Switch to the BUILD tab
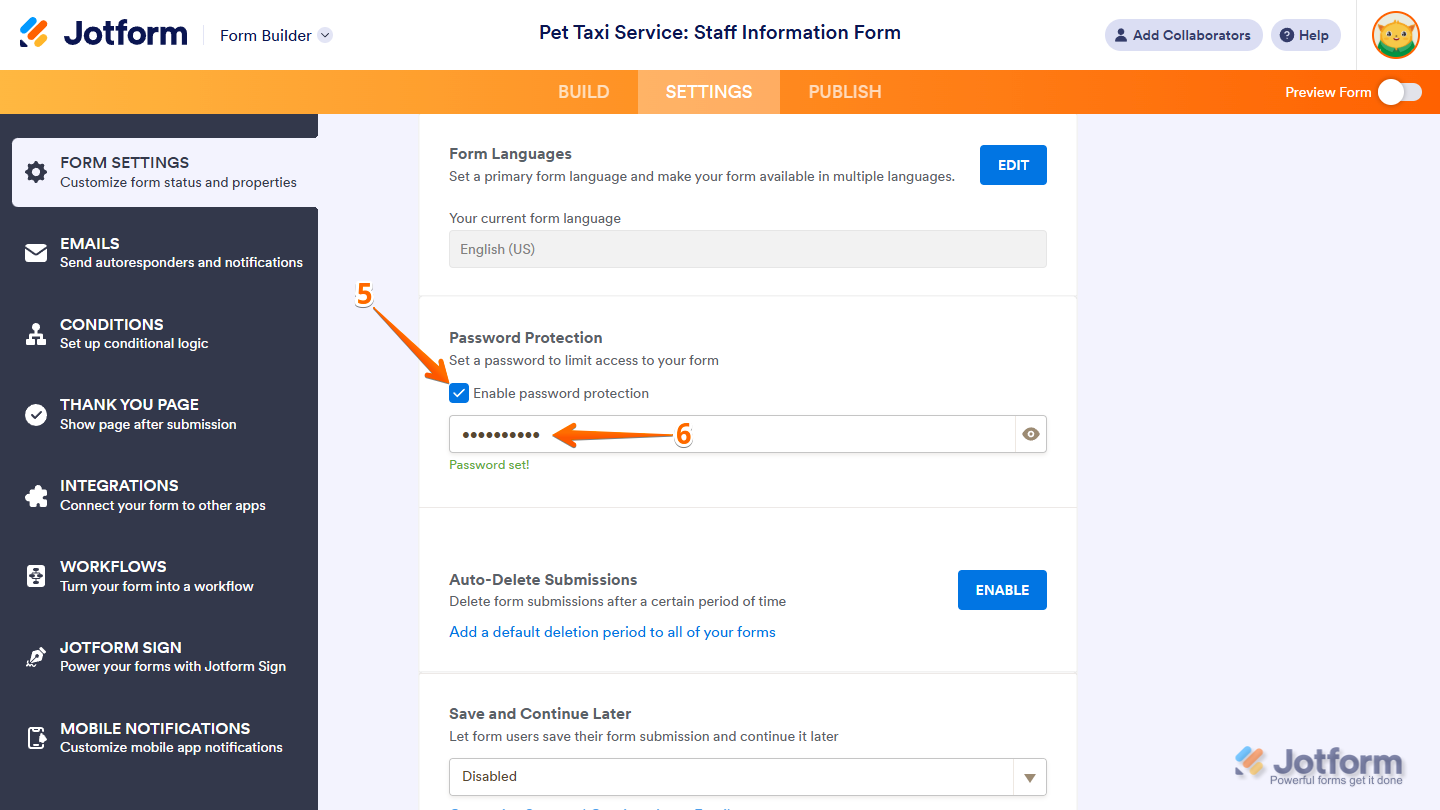Viewport: 1440px width, 810px height. click(583, 92)
